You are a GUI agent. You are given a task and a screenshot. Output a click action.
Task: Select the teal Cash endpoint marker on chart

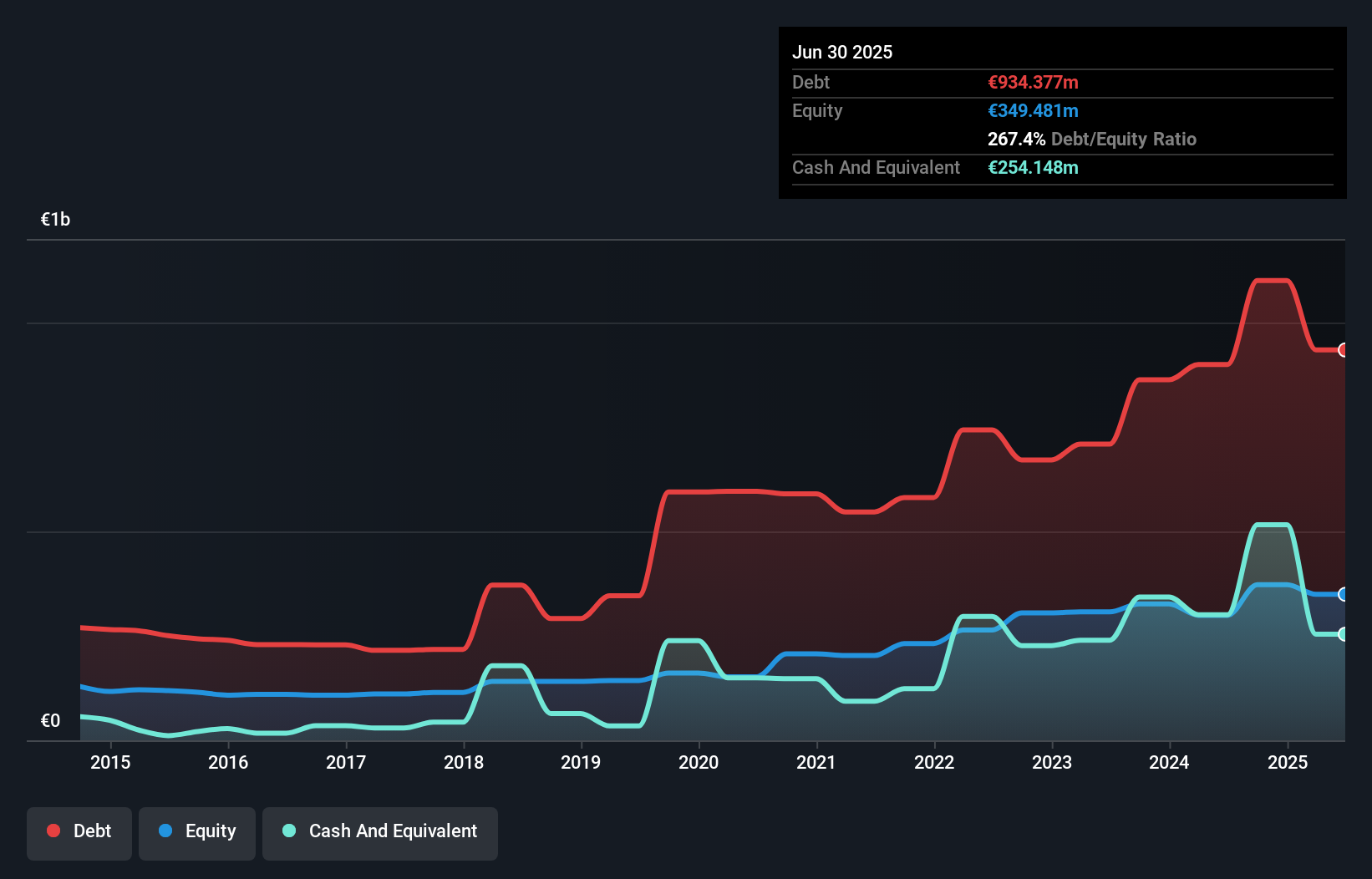pyautogui.click(x=1344, y=634)
